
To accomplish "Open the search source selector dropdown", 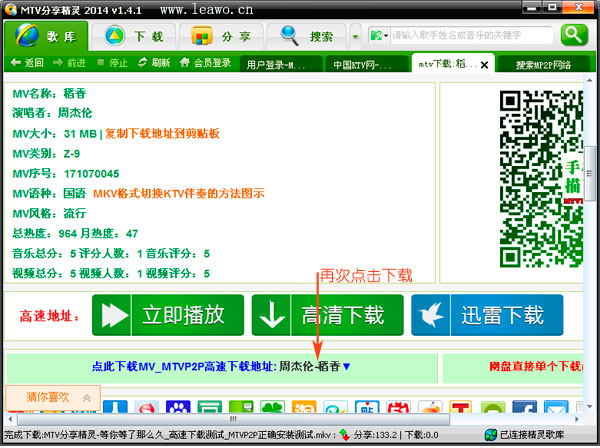I will click(x=379, y=36).
